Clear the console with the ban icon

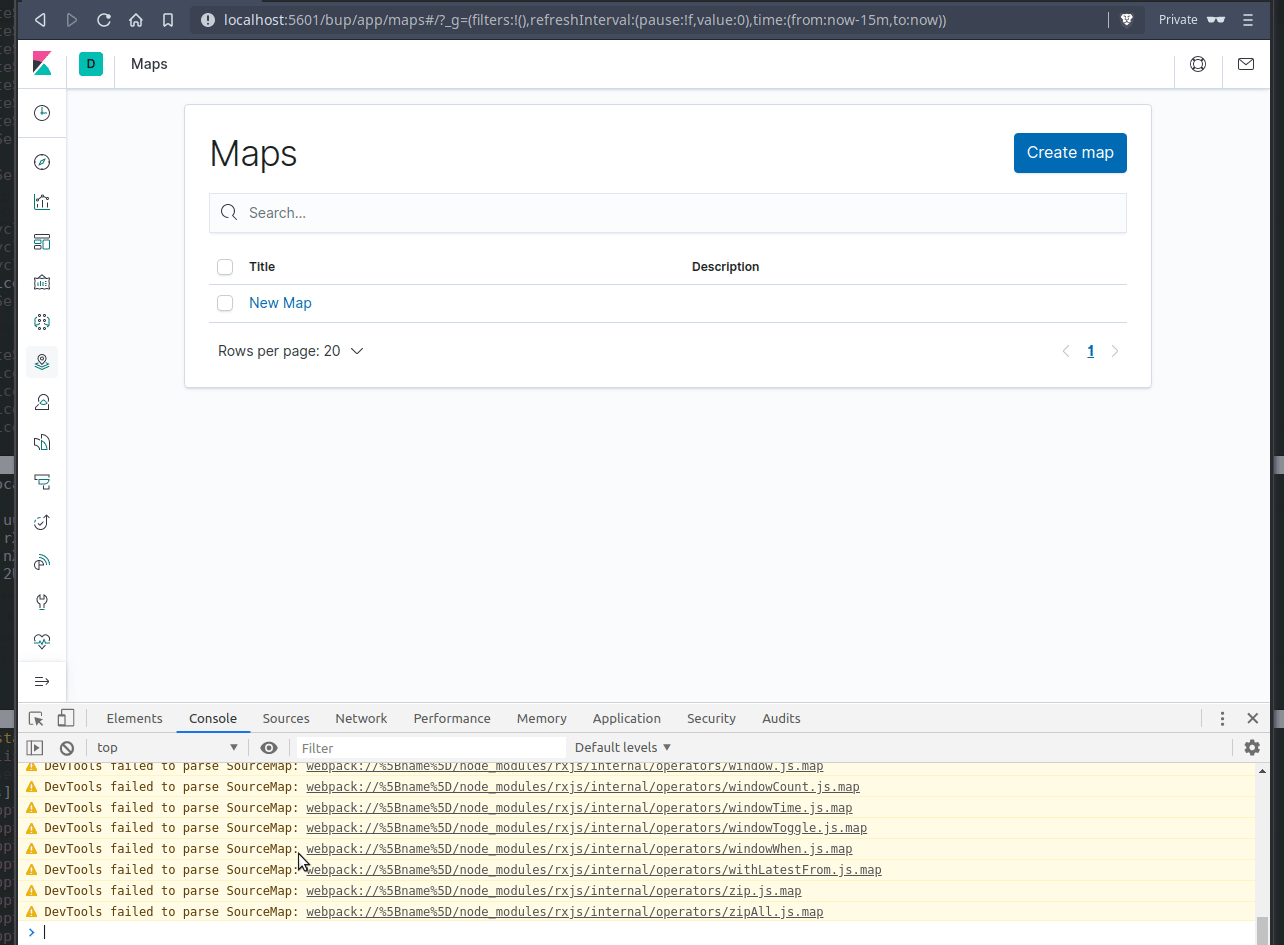(x=67, y=748)
